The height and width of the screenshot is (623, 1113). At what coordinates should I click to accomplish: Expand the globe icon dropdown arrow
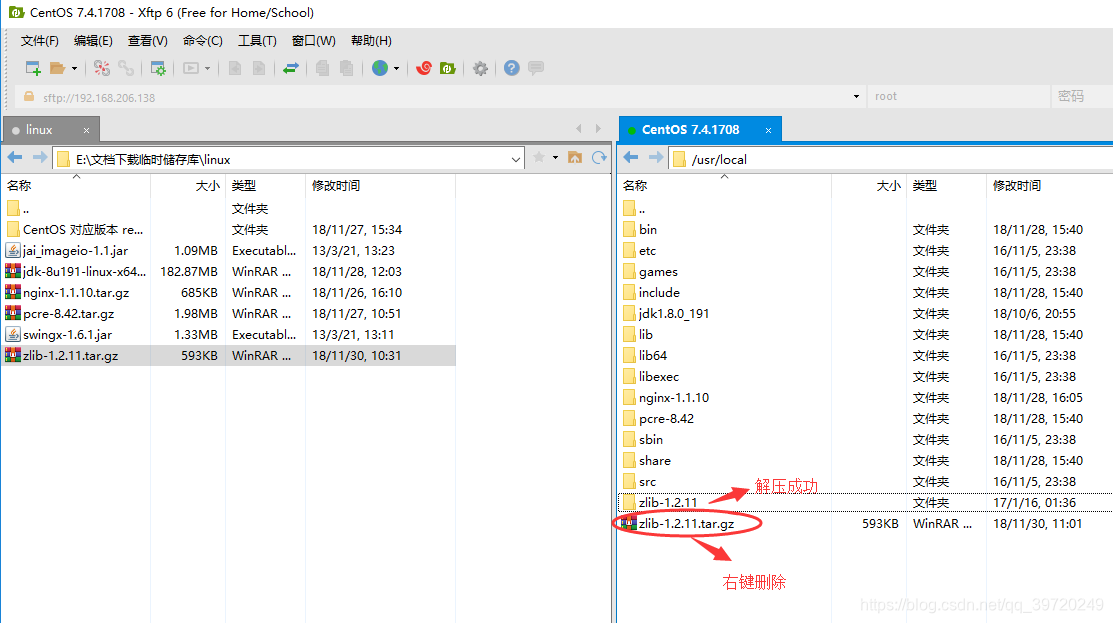pyautogui.click(x=396, y=69)
